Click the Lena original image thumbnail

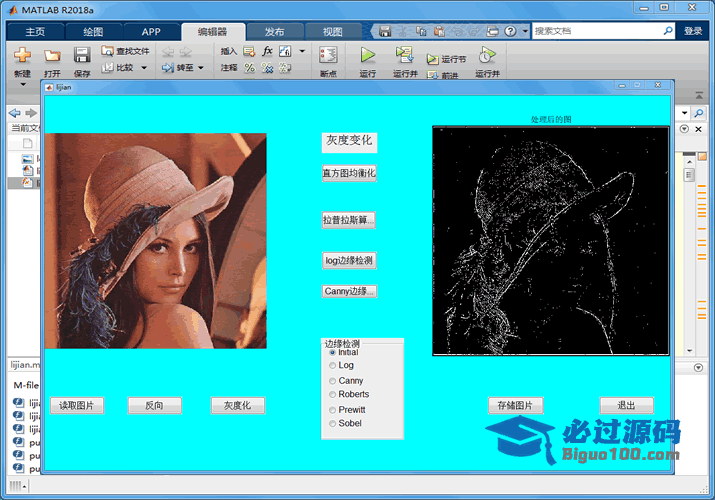click(x=155, y=241)
